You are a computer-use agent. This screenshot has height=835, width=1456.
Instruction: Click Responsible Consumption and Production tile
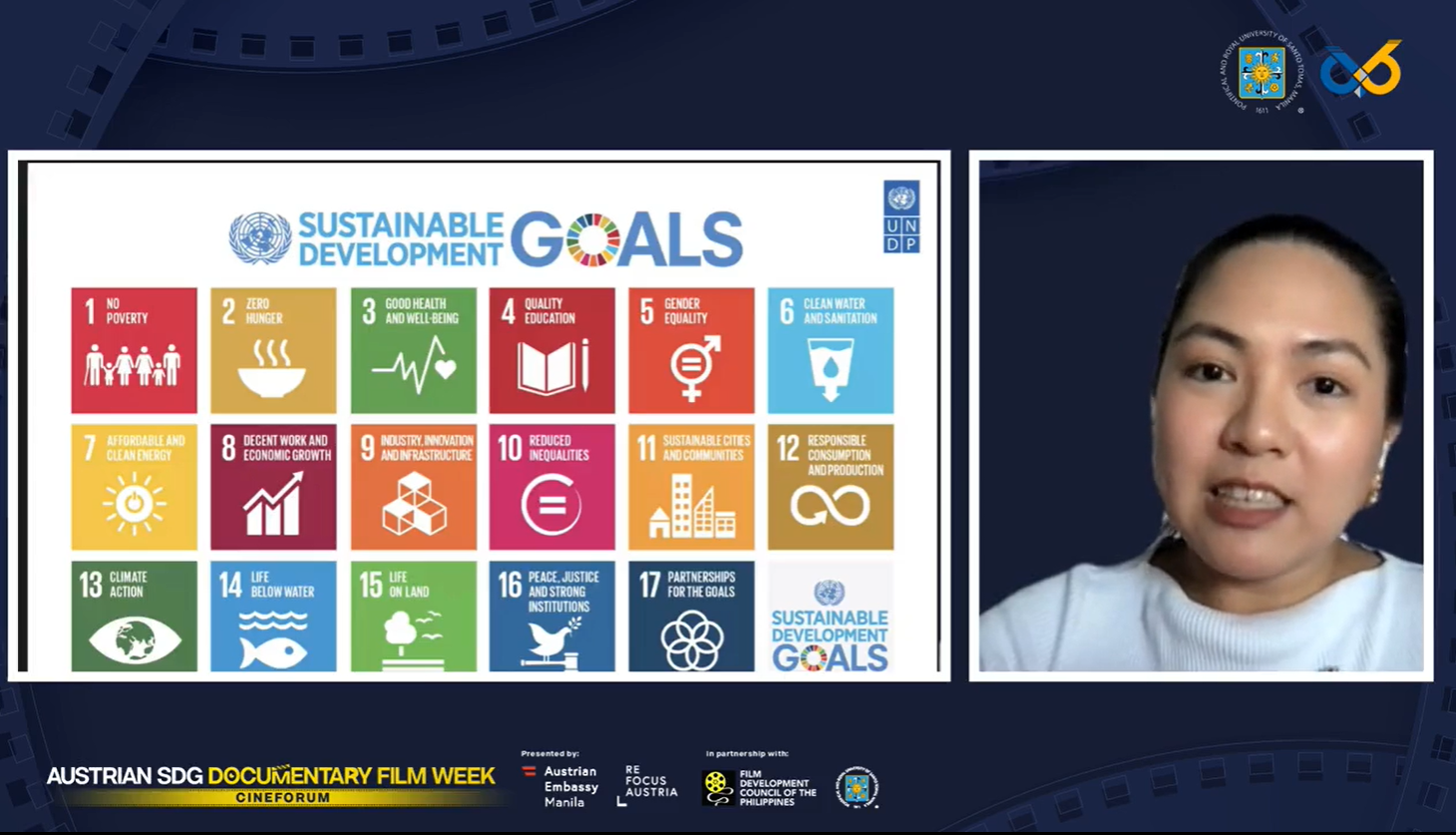(x=831, y=487)
